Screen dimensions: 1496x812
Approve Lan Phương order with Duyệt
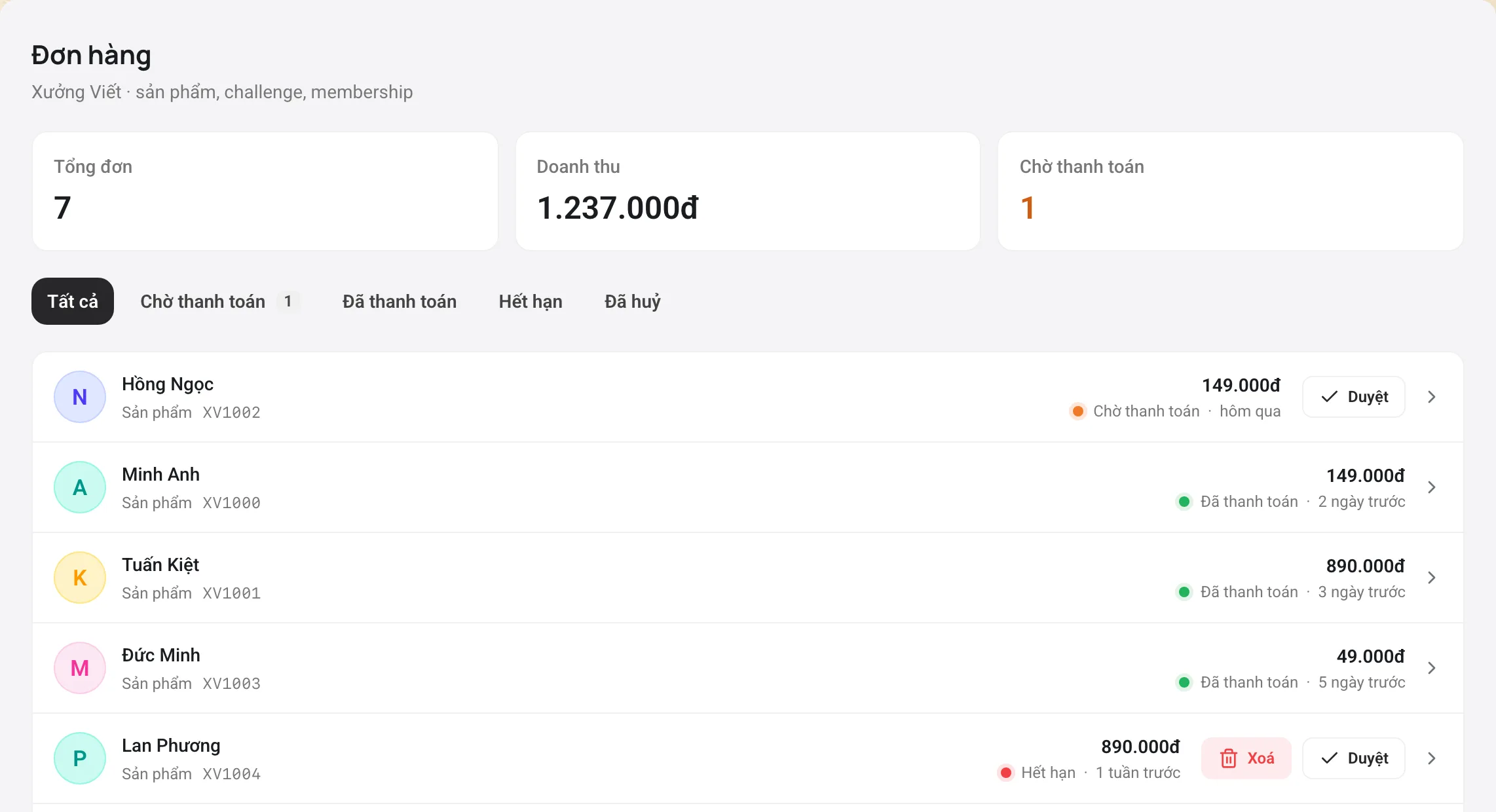point(1354,758)
